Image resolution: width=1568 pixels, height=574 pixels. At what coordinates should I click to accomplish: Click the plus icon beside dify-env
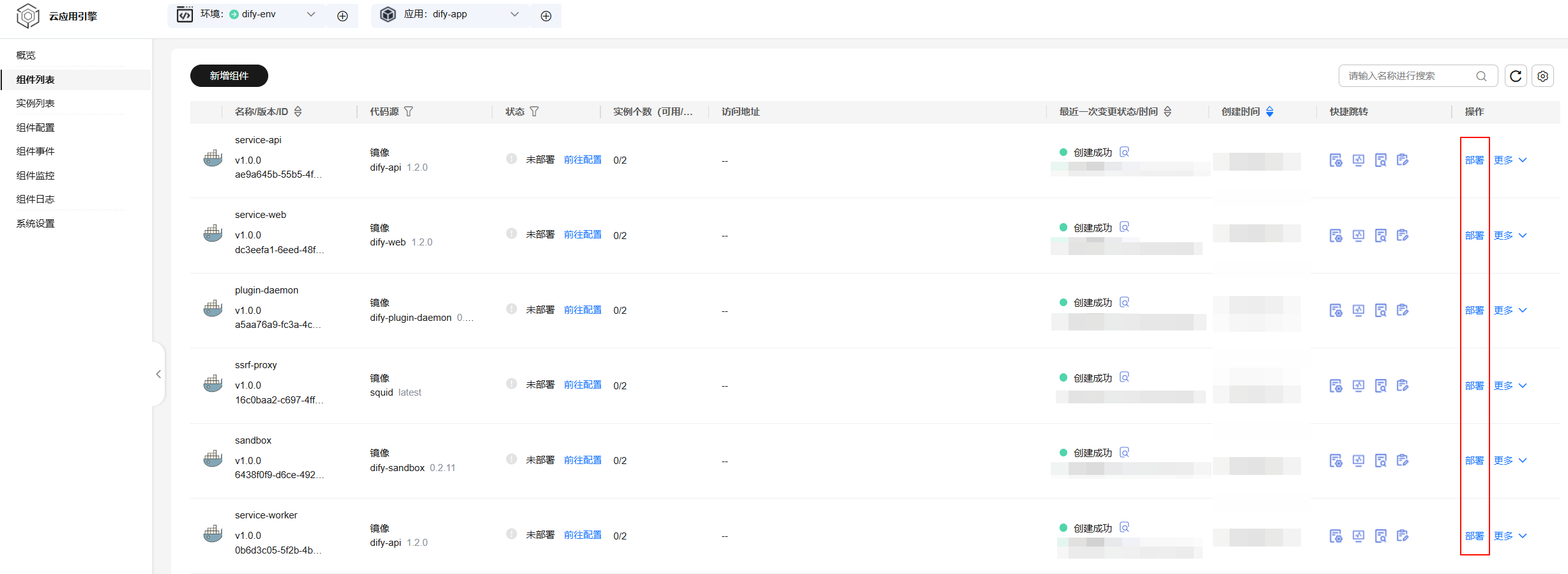(342, 16)
